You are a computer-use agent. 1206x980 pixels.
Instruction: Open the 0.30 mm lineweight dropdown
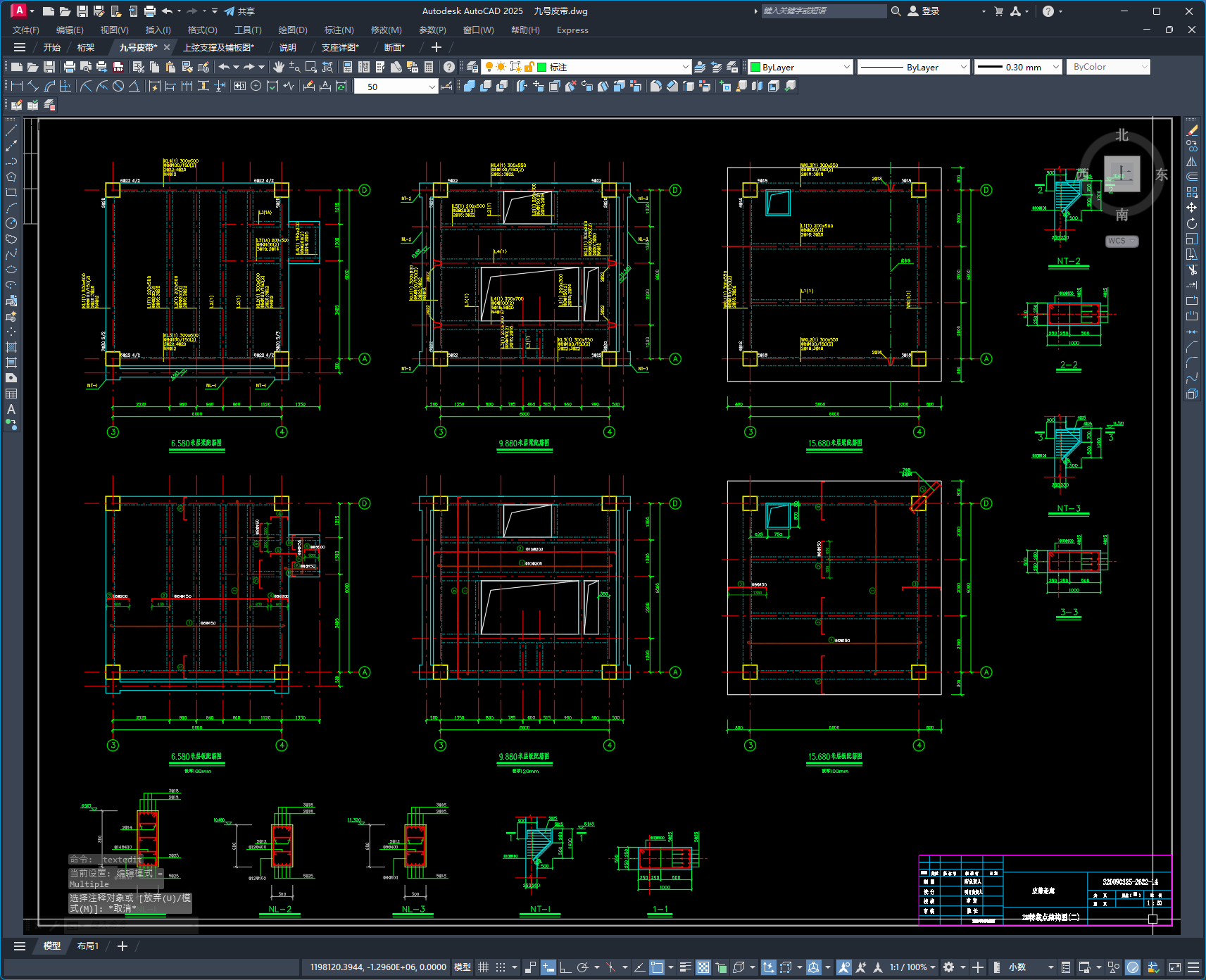click(1055, 67)
